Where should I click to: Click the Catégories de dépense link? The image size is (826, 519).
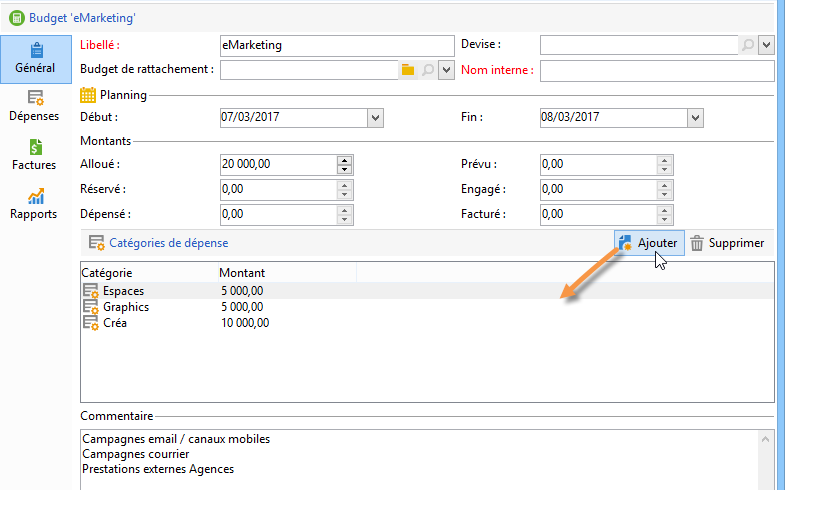(x=169, y=243)
